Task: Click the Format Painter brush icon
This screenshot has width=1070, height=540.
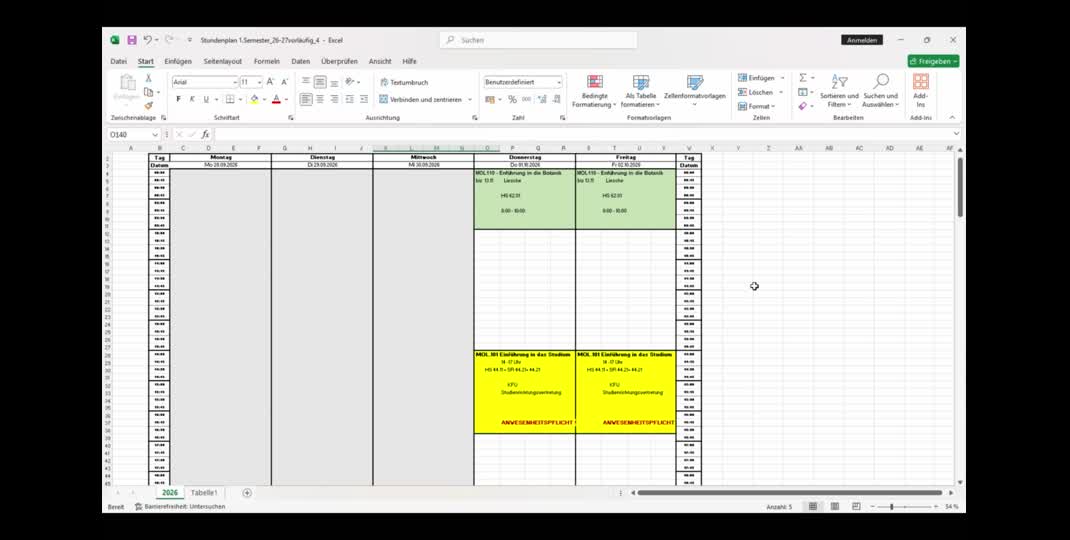Action: pyautogui.click(x=148, y=106)
